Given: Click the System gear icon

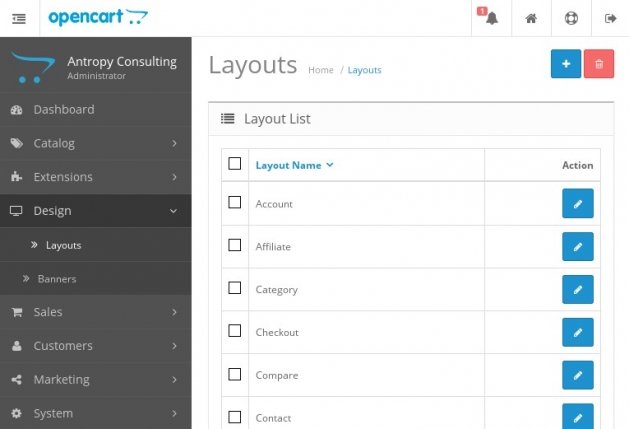Looking at the screenshot, I should [16, 413].
